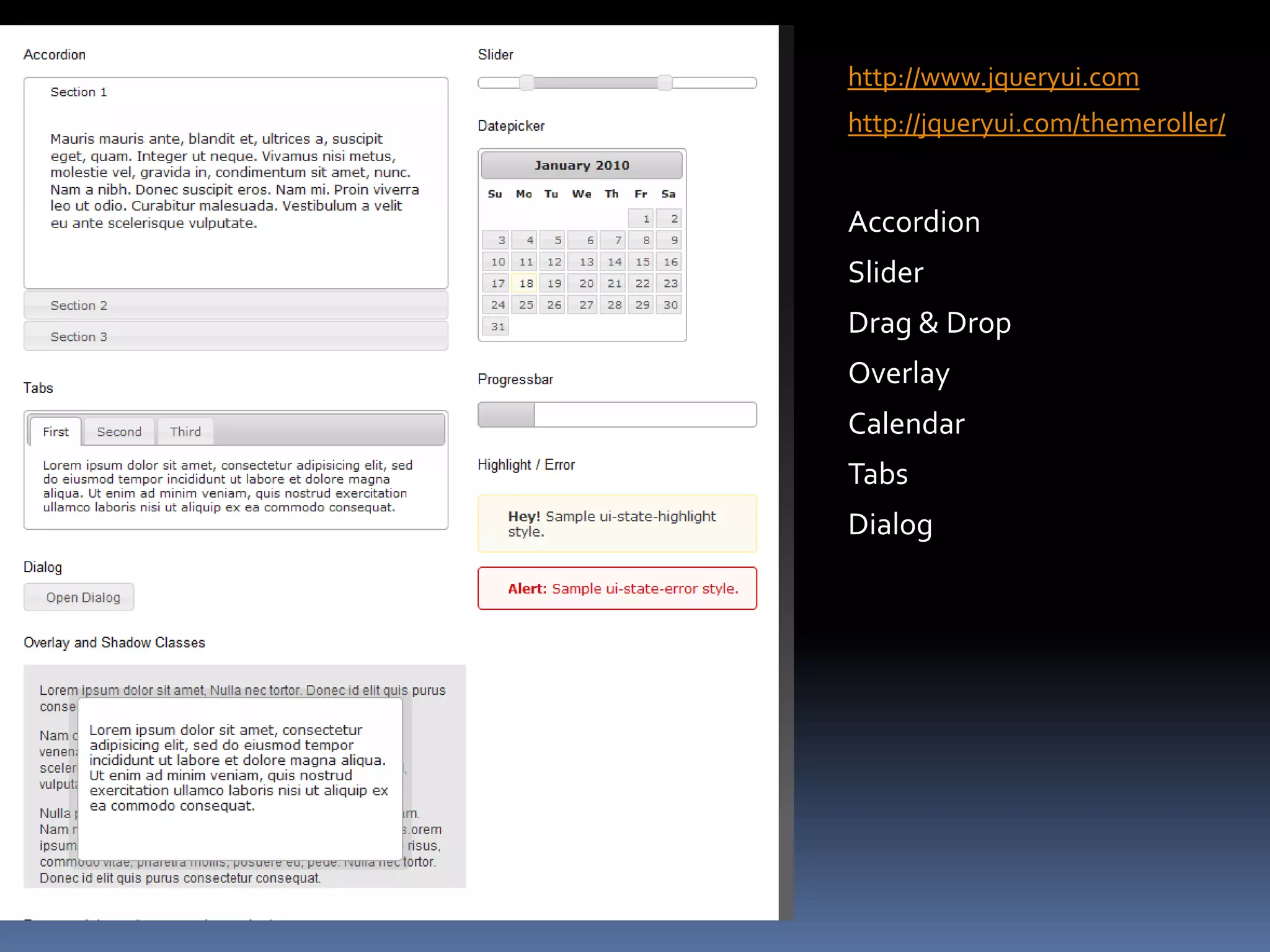Click the January 2010 datepicker header

pyautogui.click(x=582, y=165)
